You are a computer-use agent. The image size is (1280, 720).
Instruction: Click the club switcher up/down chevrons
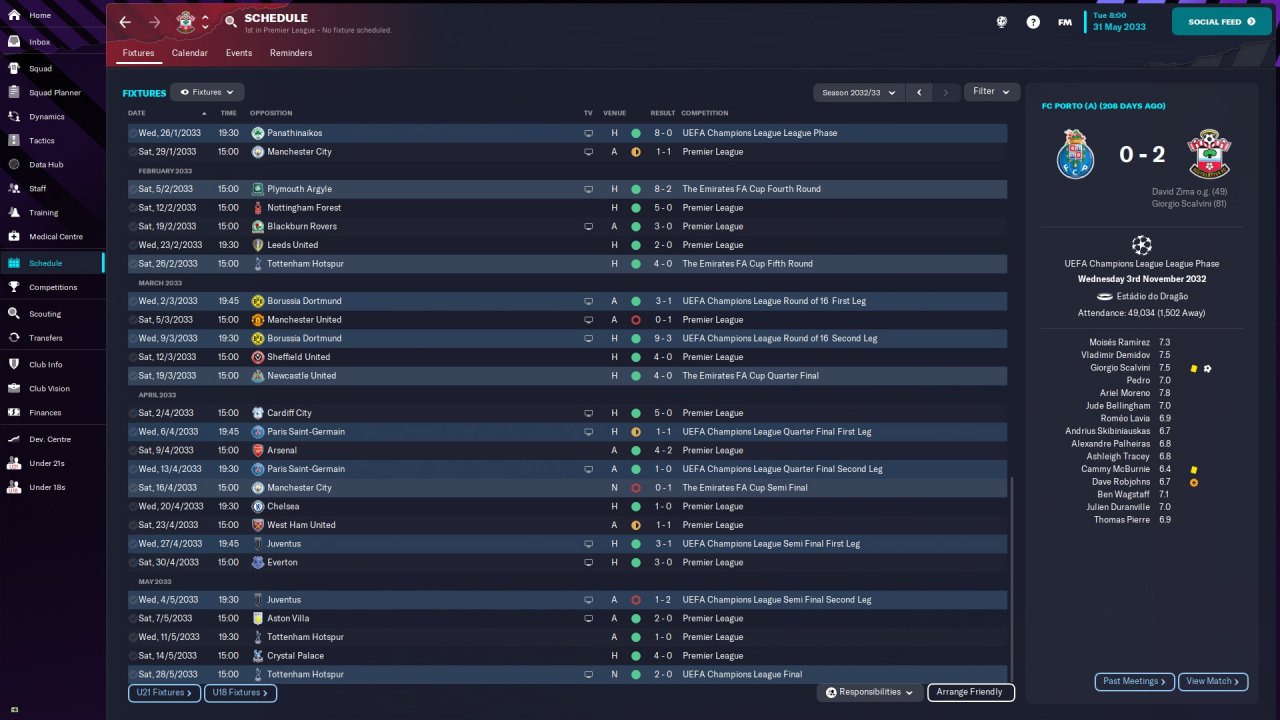pyautogui.click(x=205, y=22)
